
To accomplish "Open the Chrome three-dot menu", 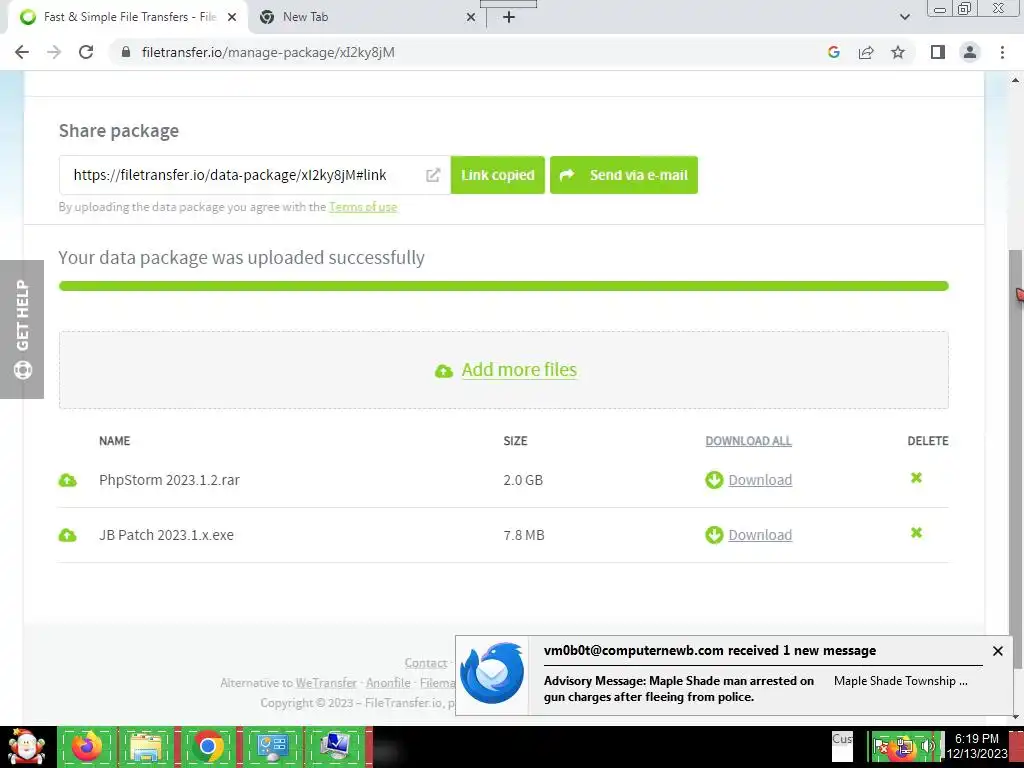I will click(x=1002, y=52).
